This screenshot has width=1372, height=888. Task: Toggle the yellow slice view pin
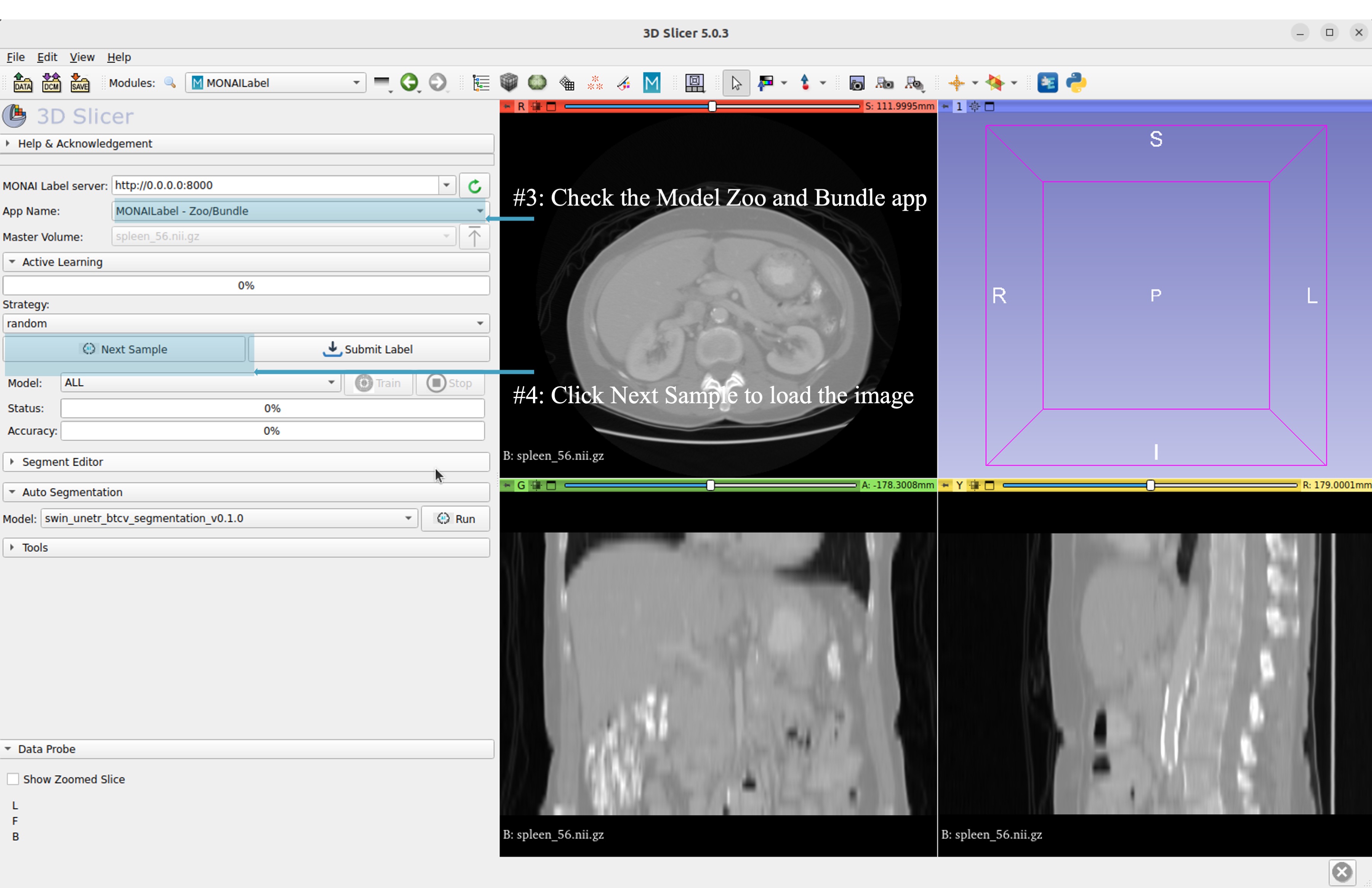coord(945,485)
